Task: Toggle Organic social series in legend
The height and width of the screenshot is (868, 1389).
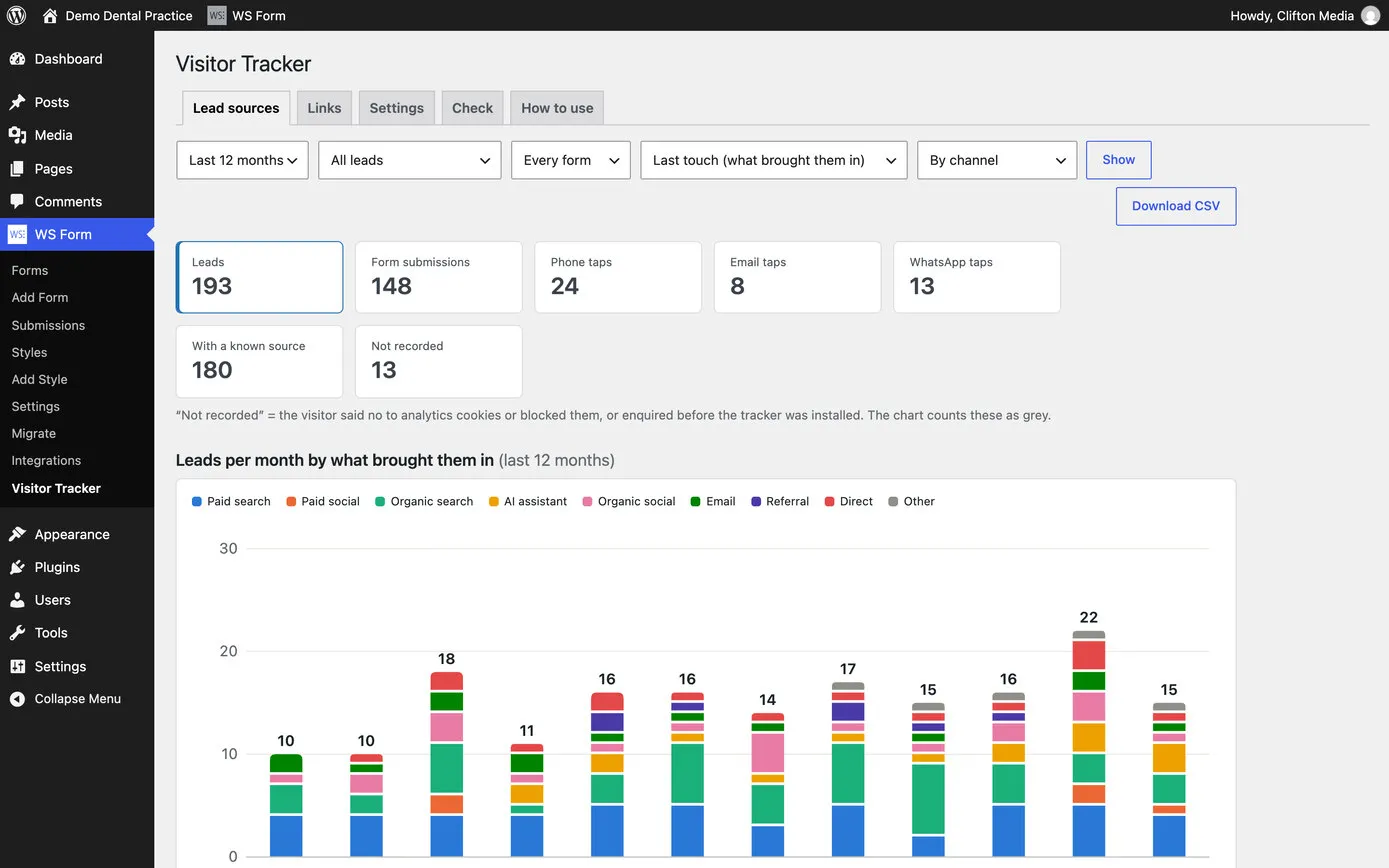Action: (629, 501)
